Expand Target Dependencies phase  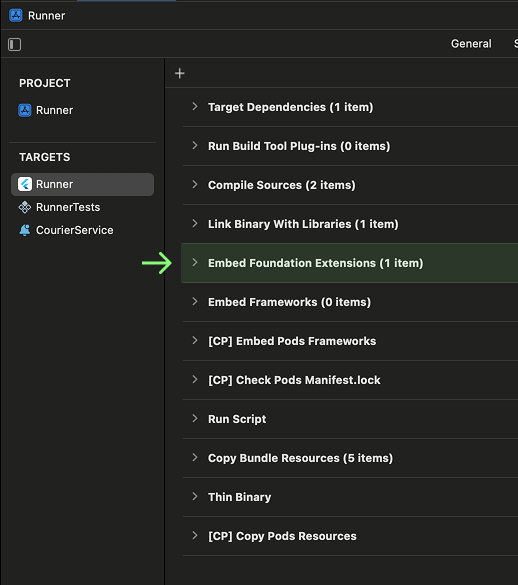pyautogui.click(x=194, y=107)
